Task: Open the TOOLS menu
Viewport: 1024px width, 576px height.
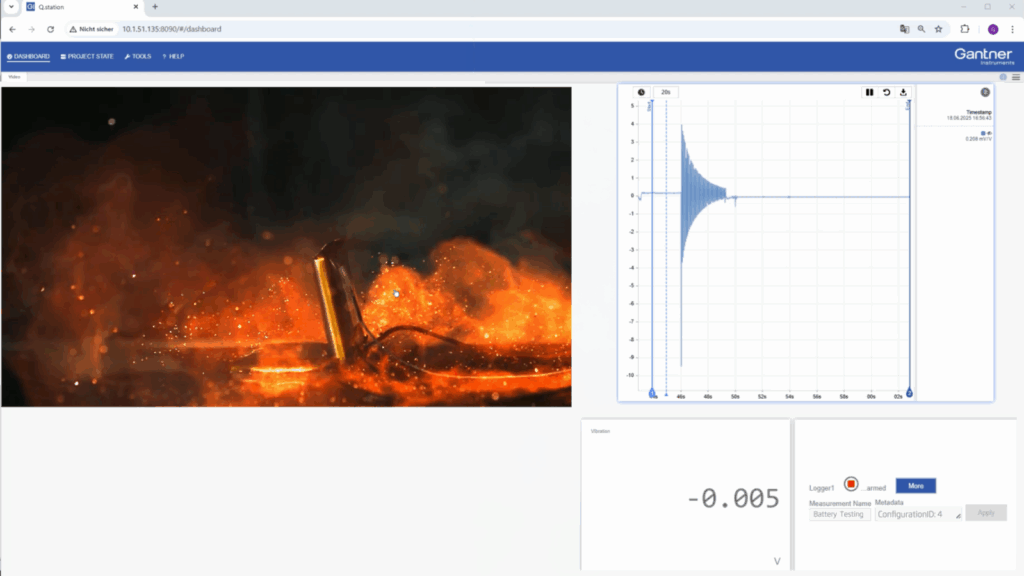Action: (138, 56)
